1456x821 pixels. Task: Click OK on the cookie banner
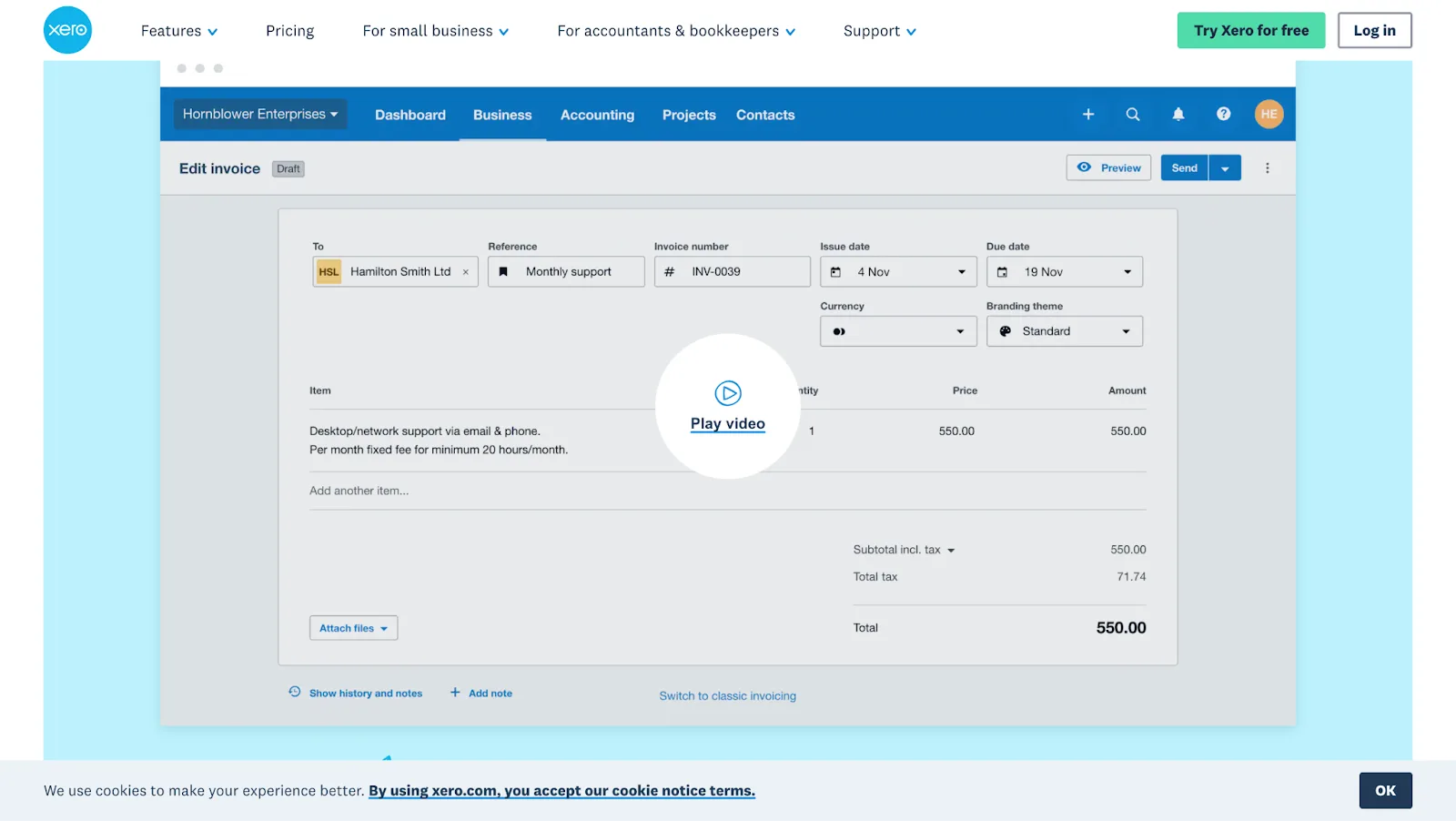[x=1386, y=791]
